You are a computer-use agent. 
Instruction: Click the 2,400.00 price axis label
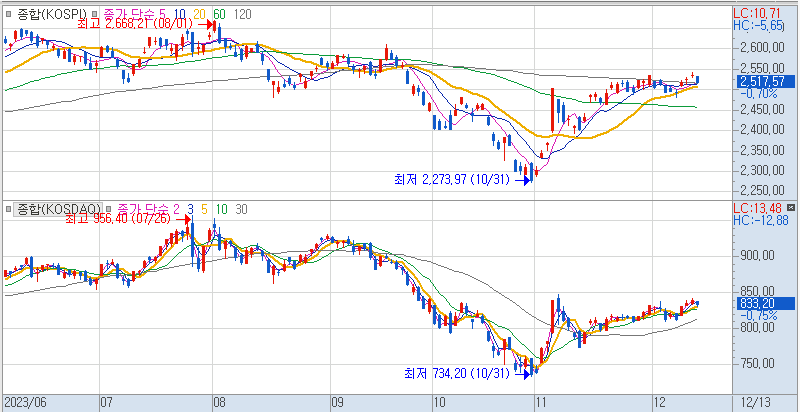tap(761, 130)
